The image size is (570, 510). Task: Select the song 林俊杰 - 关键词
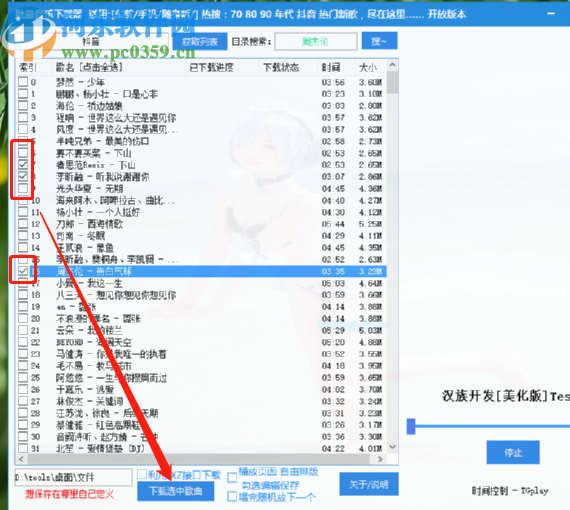(x=89, y=401)
